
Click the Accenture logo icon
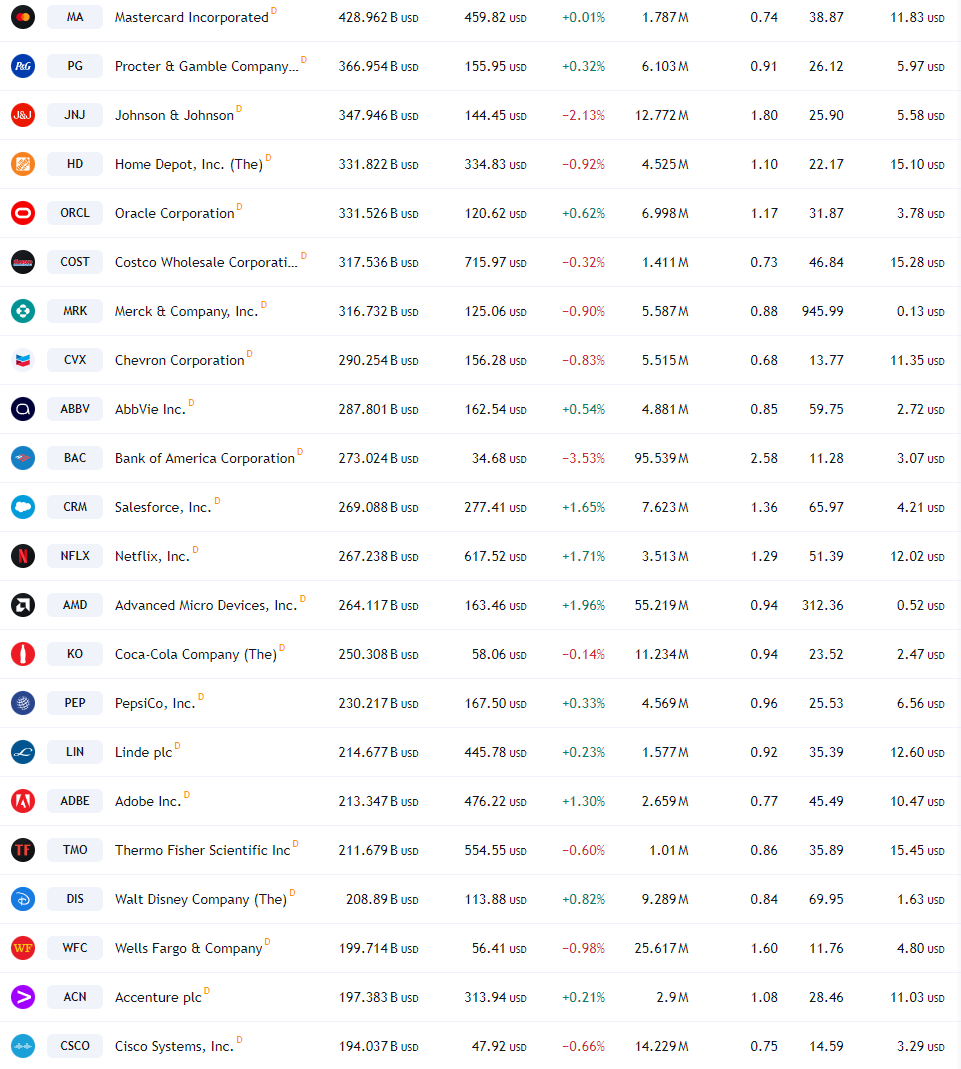coord(23,997)
